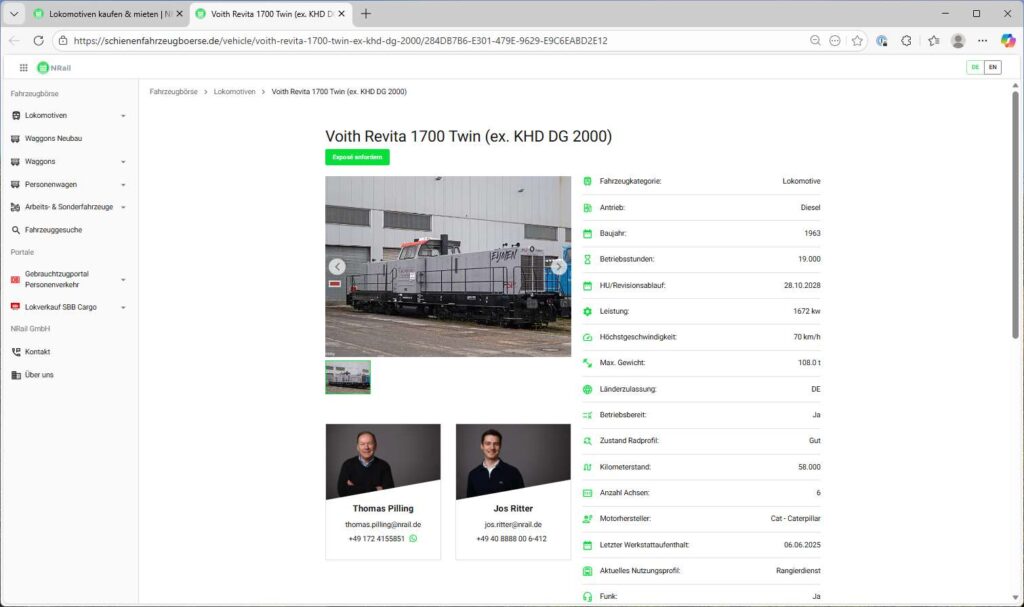The height and width of the screenshot is (607, 1024).
Task: Switch site language to DE
Action: 975,67
